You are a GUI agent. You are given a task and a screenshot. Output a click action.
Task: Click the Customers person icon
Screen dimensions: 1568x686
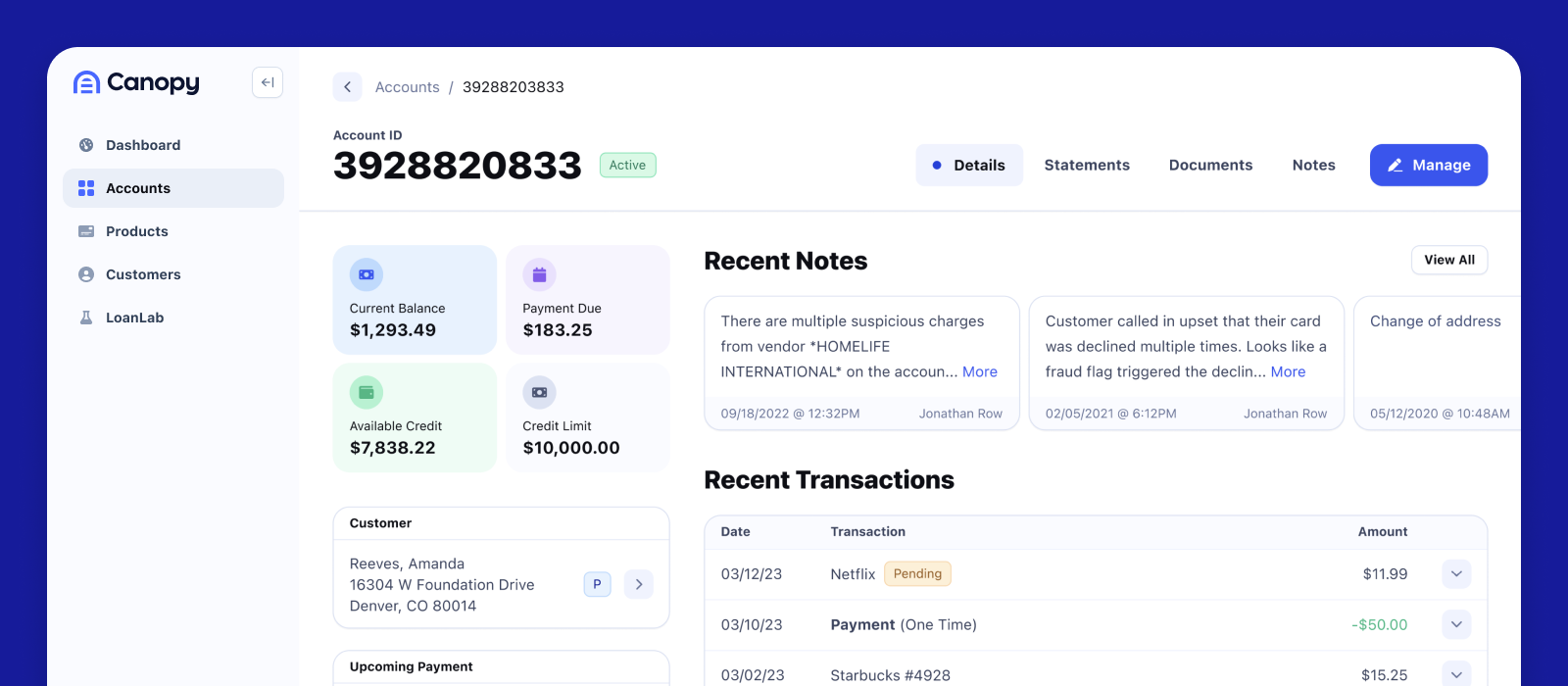86,274
